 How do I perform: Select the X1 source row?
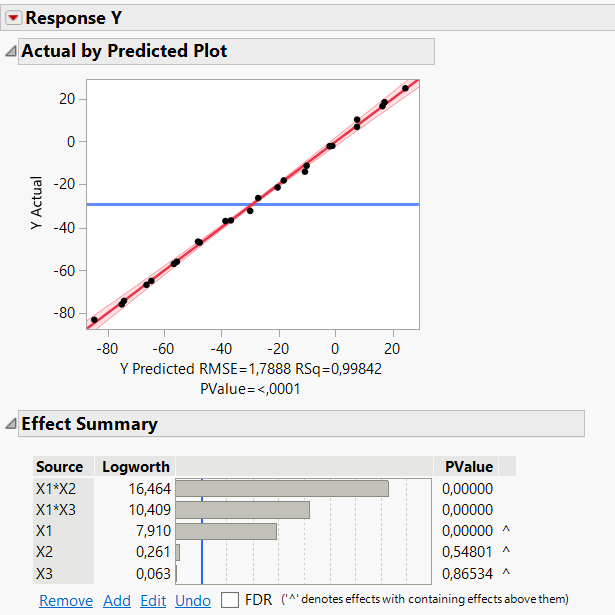click(45, 530)
